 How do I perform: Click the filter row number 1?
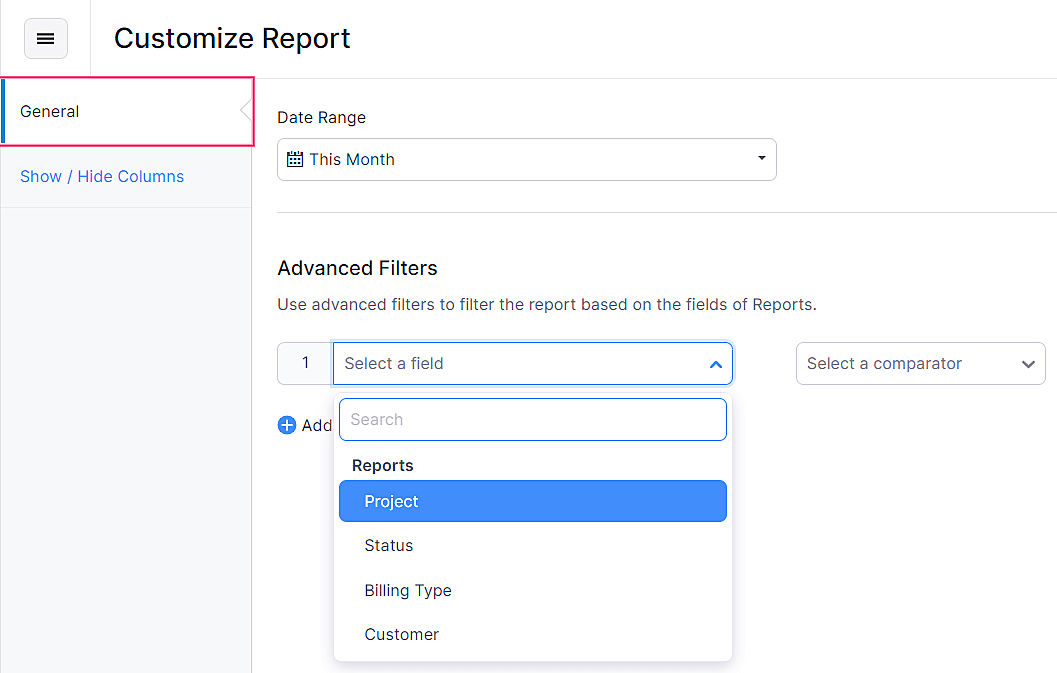[x=305, y=364]
